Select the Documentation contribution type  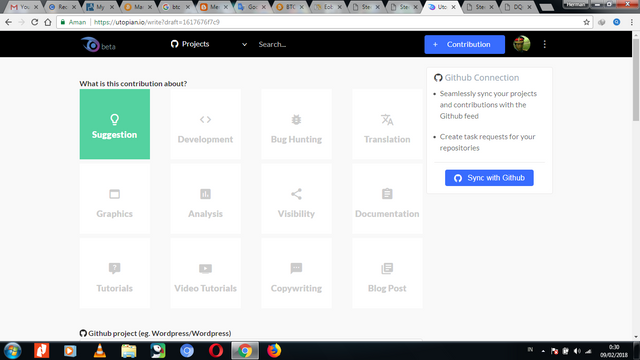387,199
